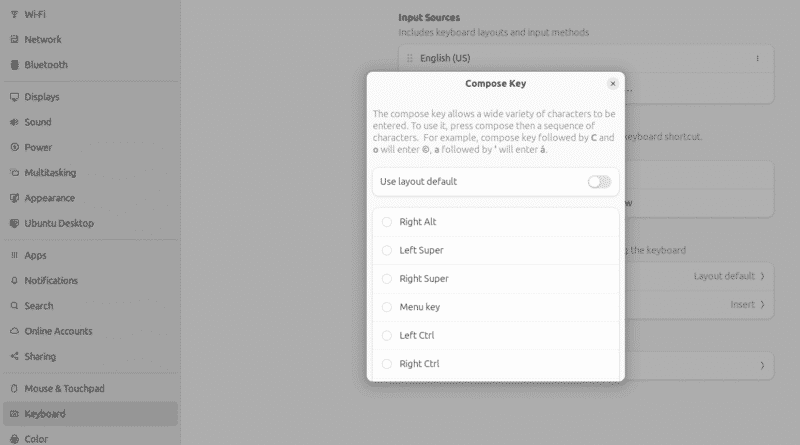Open the Wi-Fi settings page
The height and width of the screenshot is (445, 800).
point(90,14)
